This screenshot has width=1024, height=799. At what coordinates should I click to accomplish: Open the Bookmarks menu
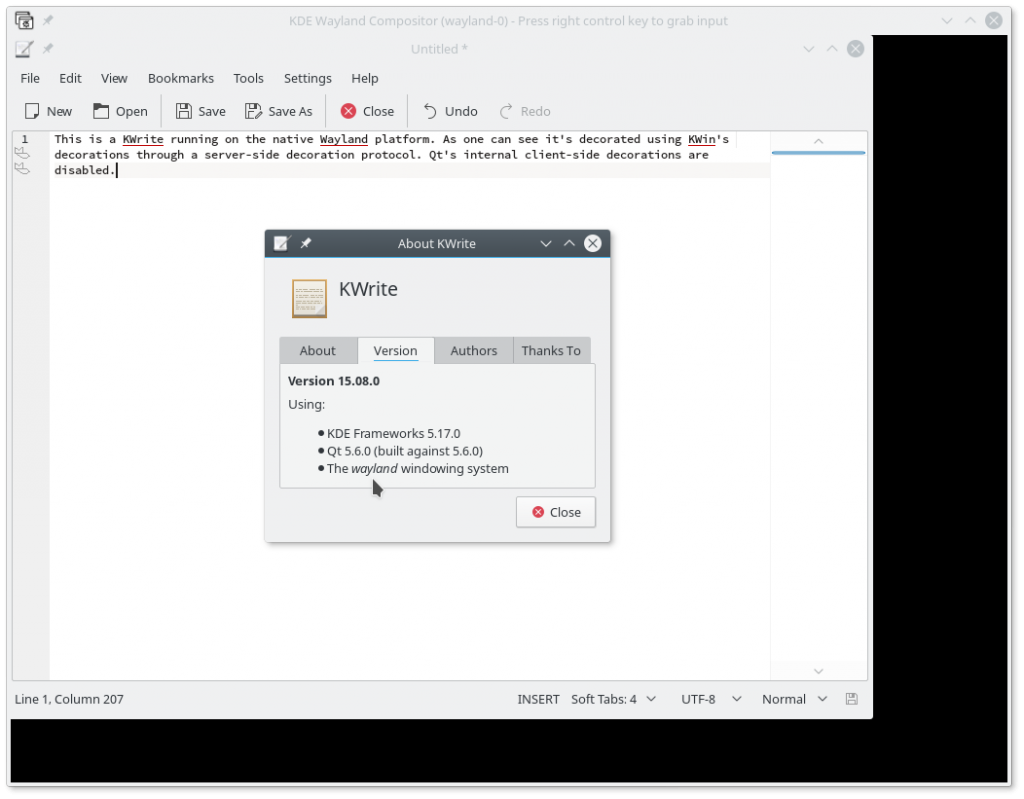tap(180, 78)
